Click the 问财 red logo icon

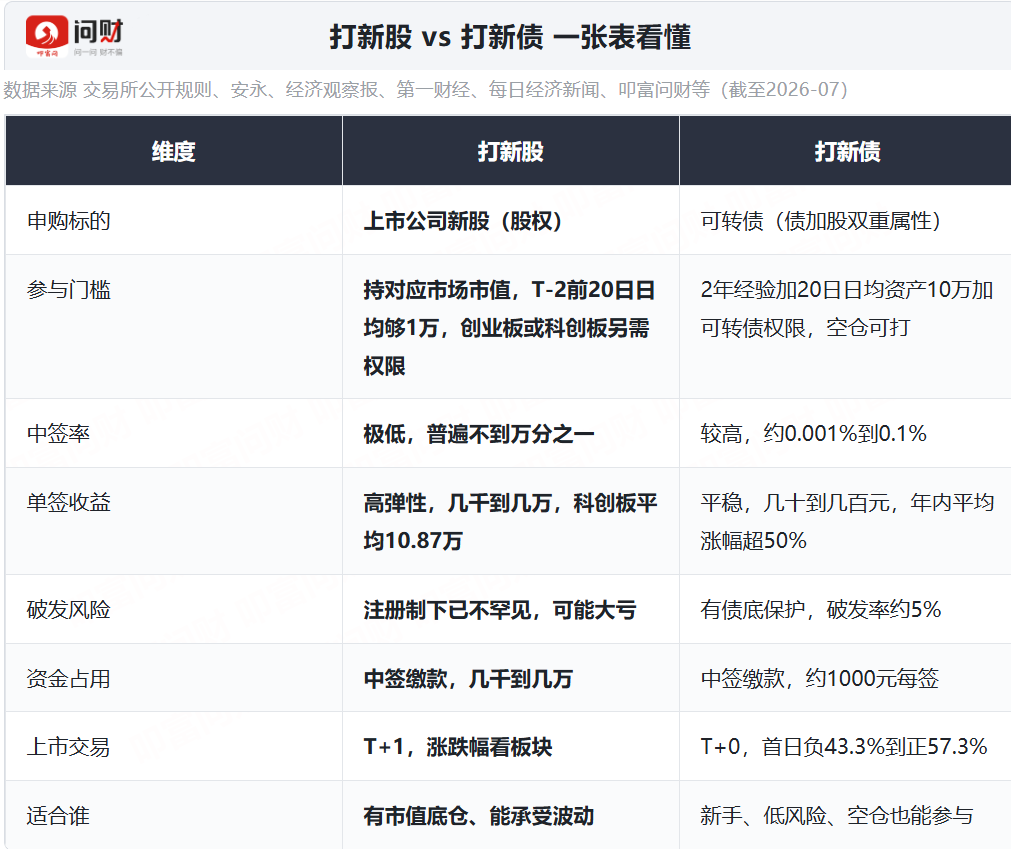point(46,37)
